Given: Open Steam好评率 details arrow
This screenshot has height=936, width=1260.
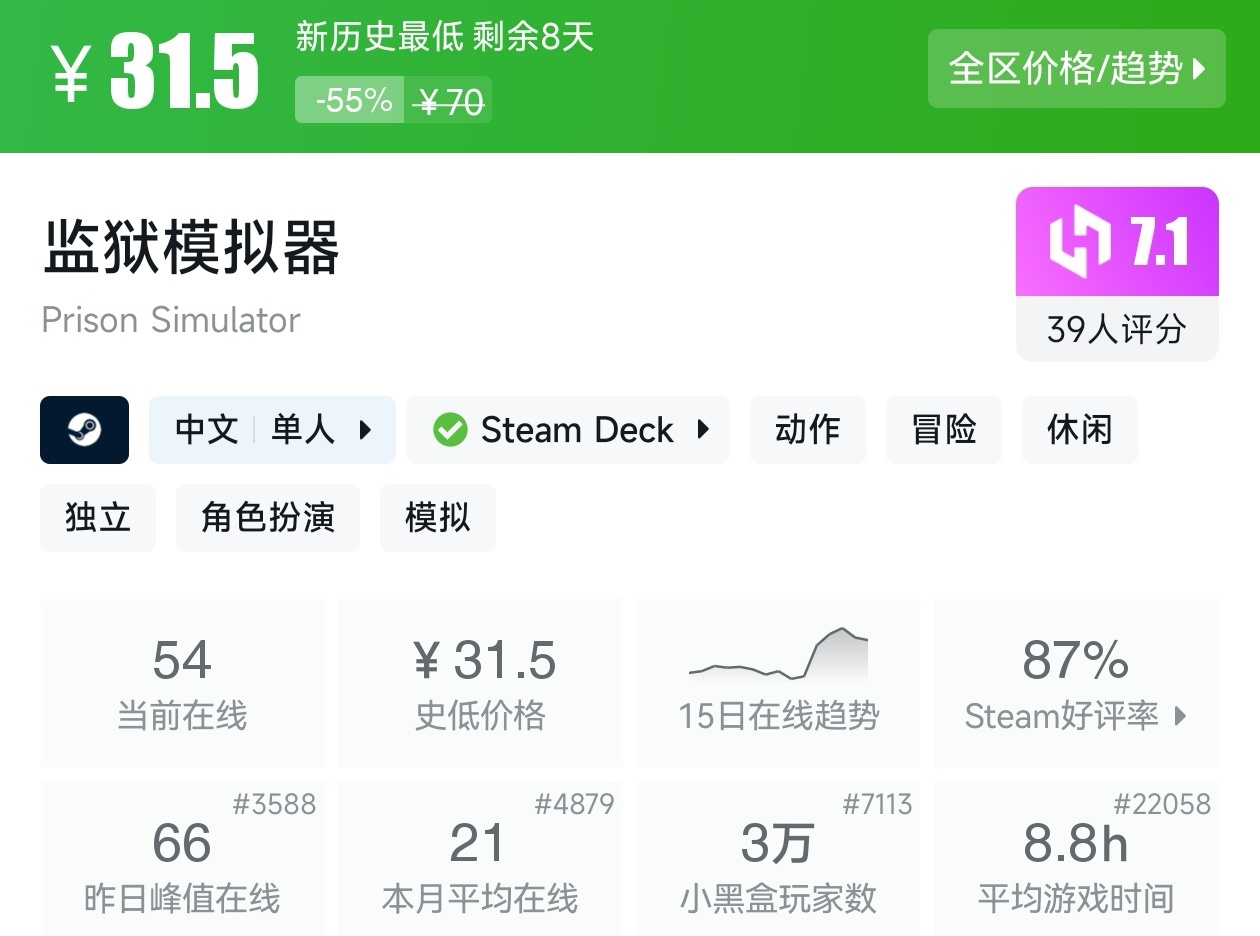Looking at the screenshot, I should (x=1181, y=716).
